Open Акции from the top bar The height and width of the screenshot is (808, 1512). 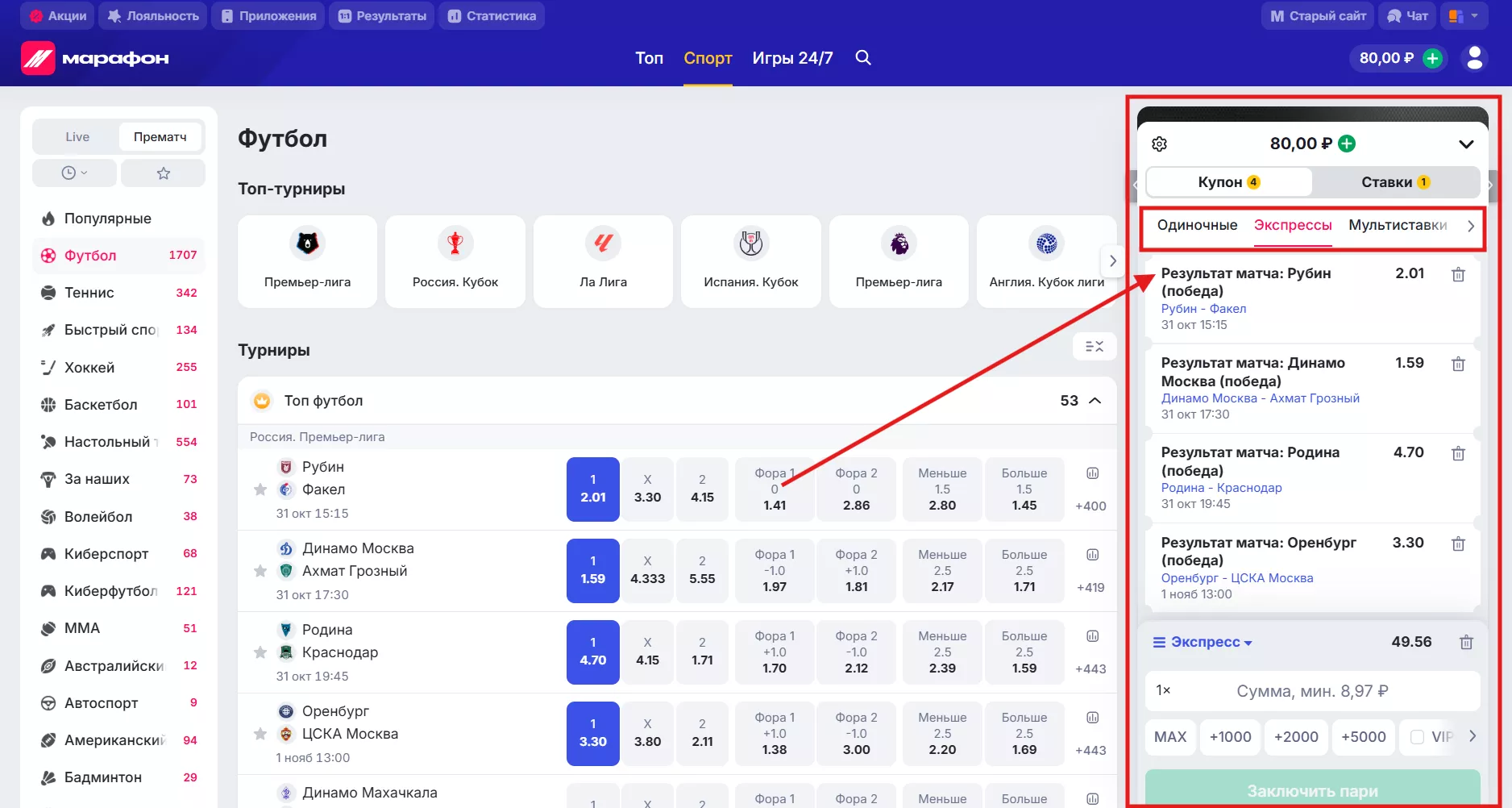point(57,16)
